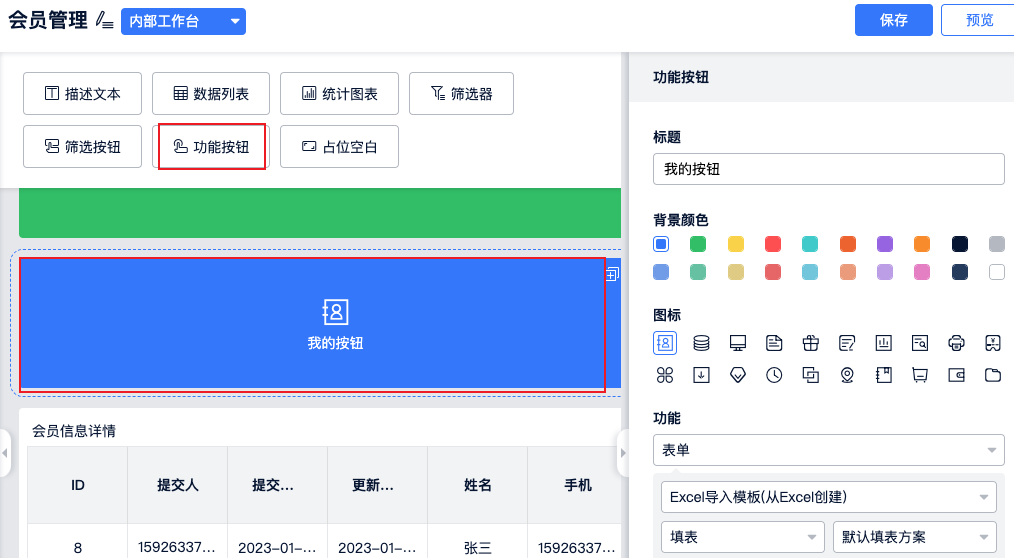The image size is (1014, 558).
Task: Expand the 功能 表单 dropdown
Action: (x=828, y=450)
